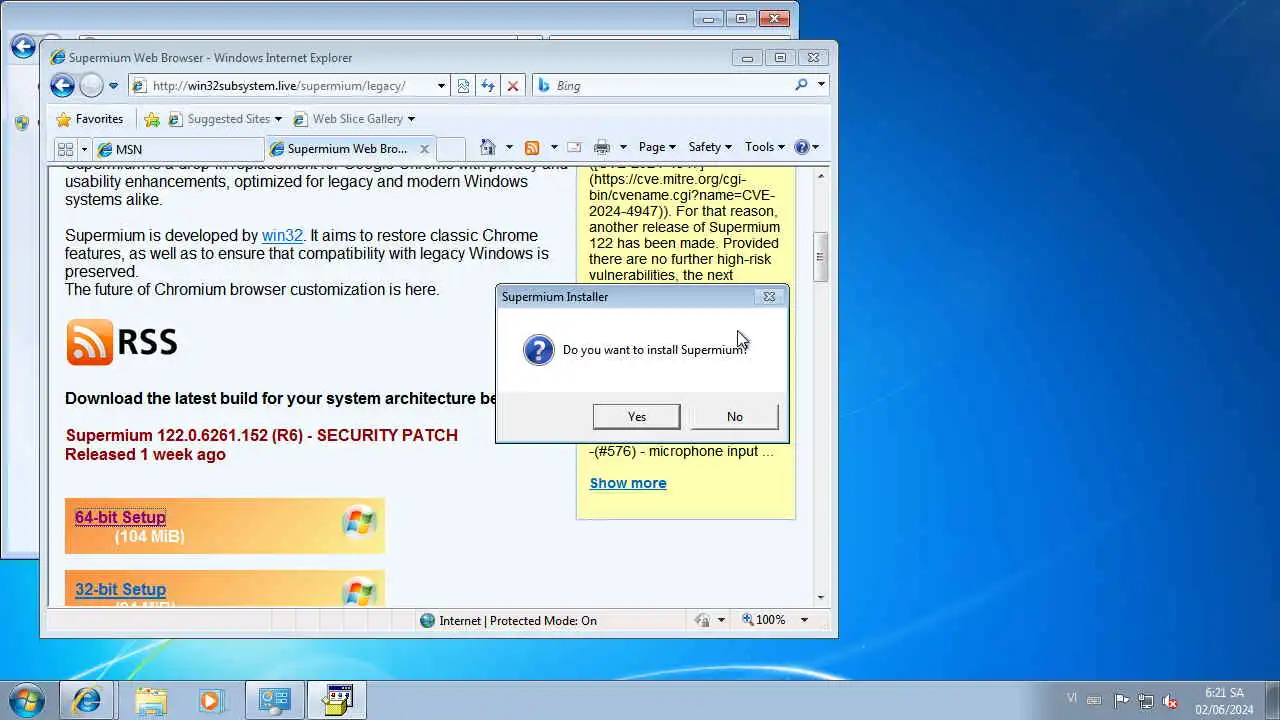1280x720 pixels.
Task: Click the Internet Explorer taskbar icon
Action: click(86, 700)
